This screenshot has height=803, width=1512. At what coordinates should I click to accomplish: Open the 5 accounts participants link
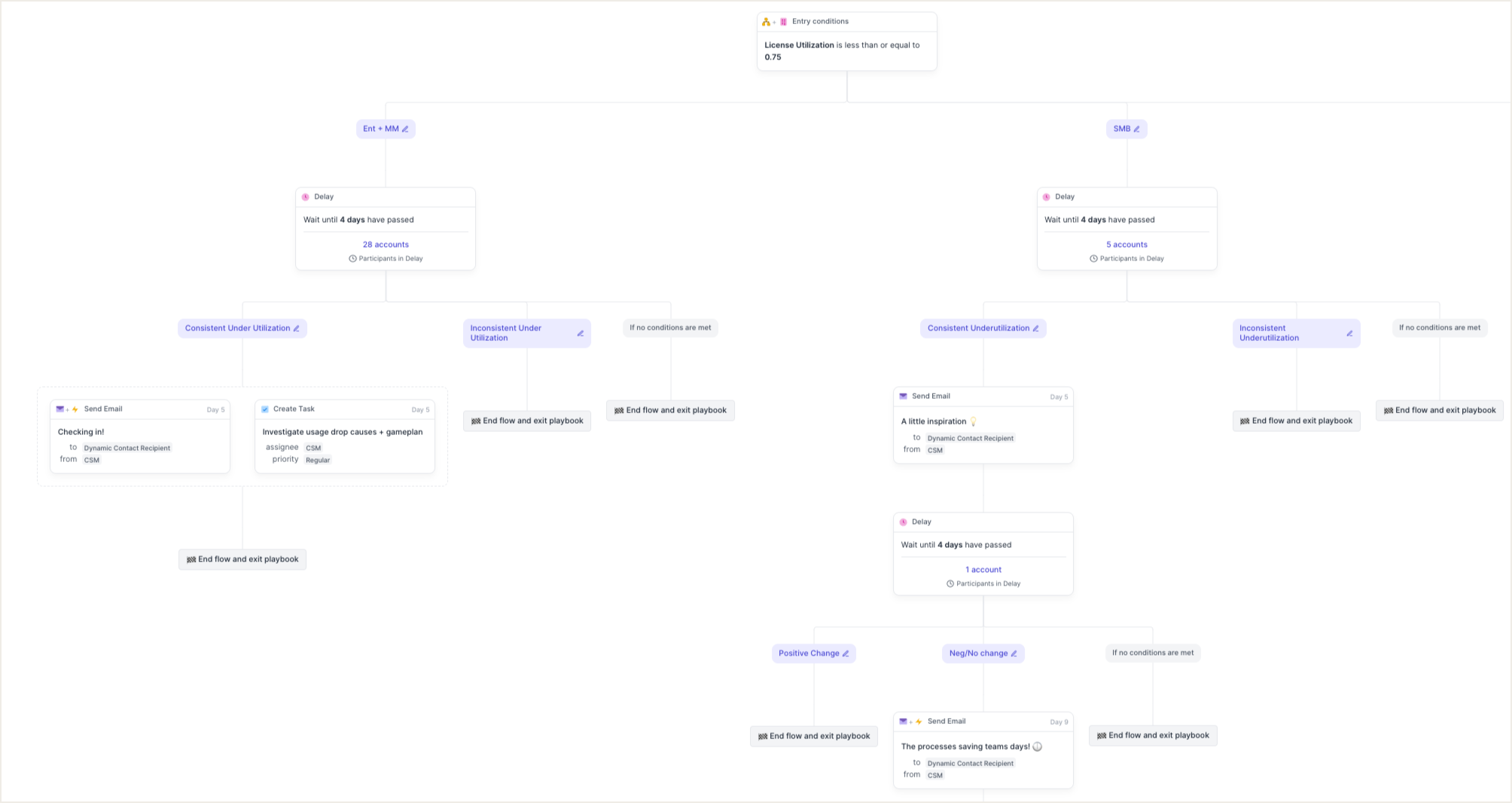coord(1126,245)
